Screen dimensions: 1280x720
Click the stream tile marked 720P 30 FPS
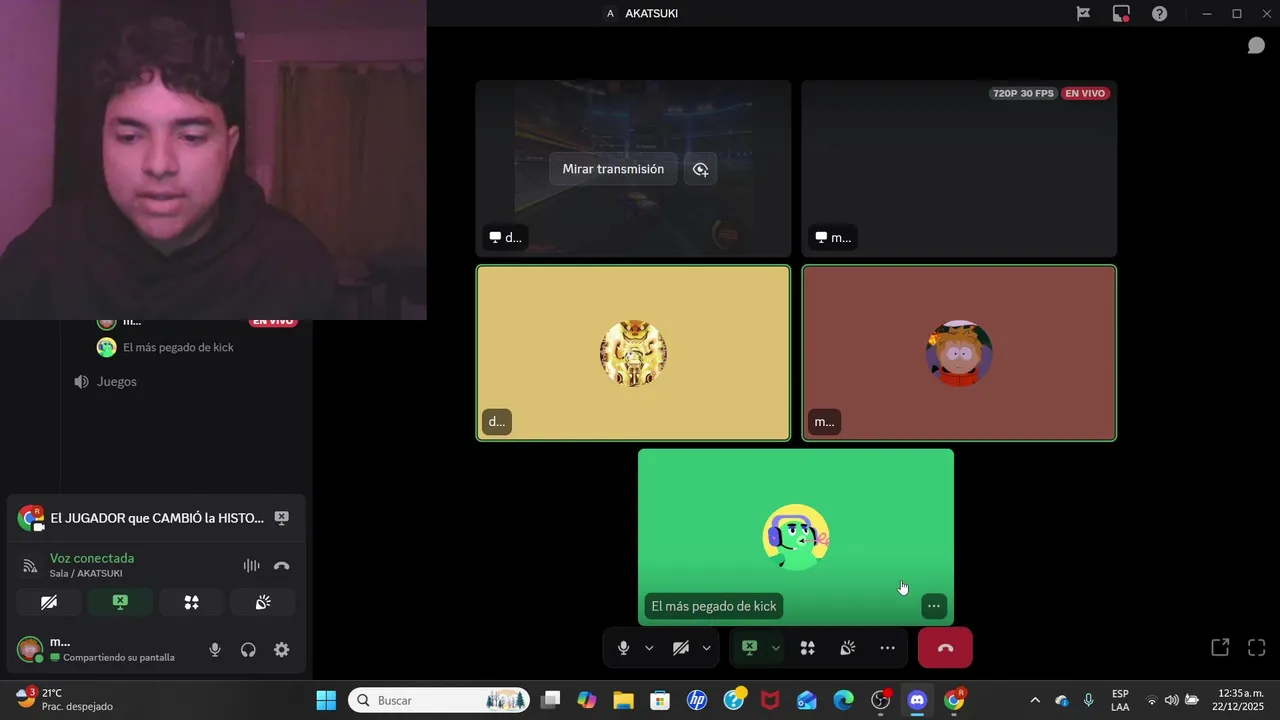click(x=959, y=169)
